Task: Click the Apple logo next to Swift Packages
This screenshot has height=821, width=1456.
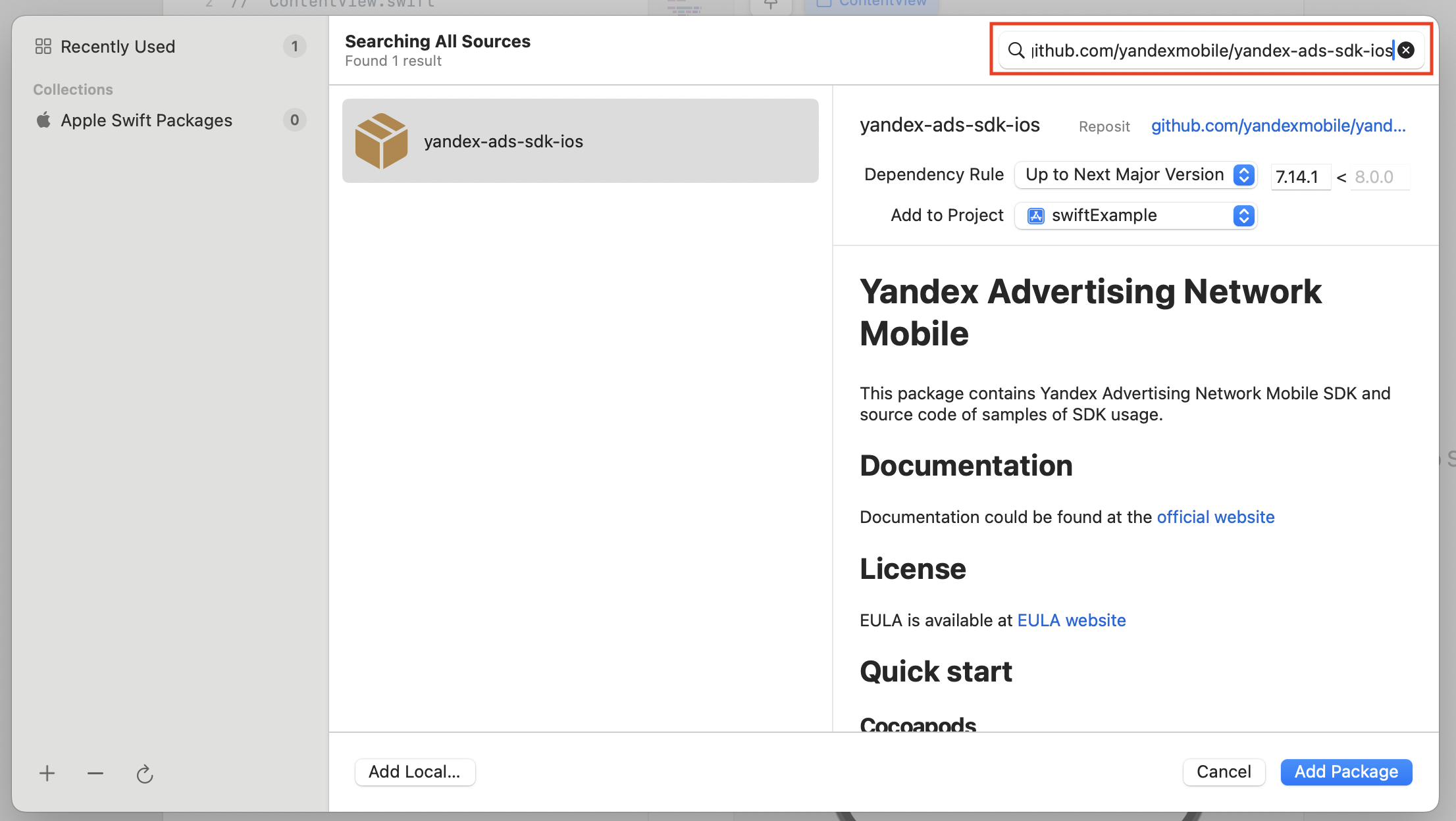Action: 43,120
